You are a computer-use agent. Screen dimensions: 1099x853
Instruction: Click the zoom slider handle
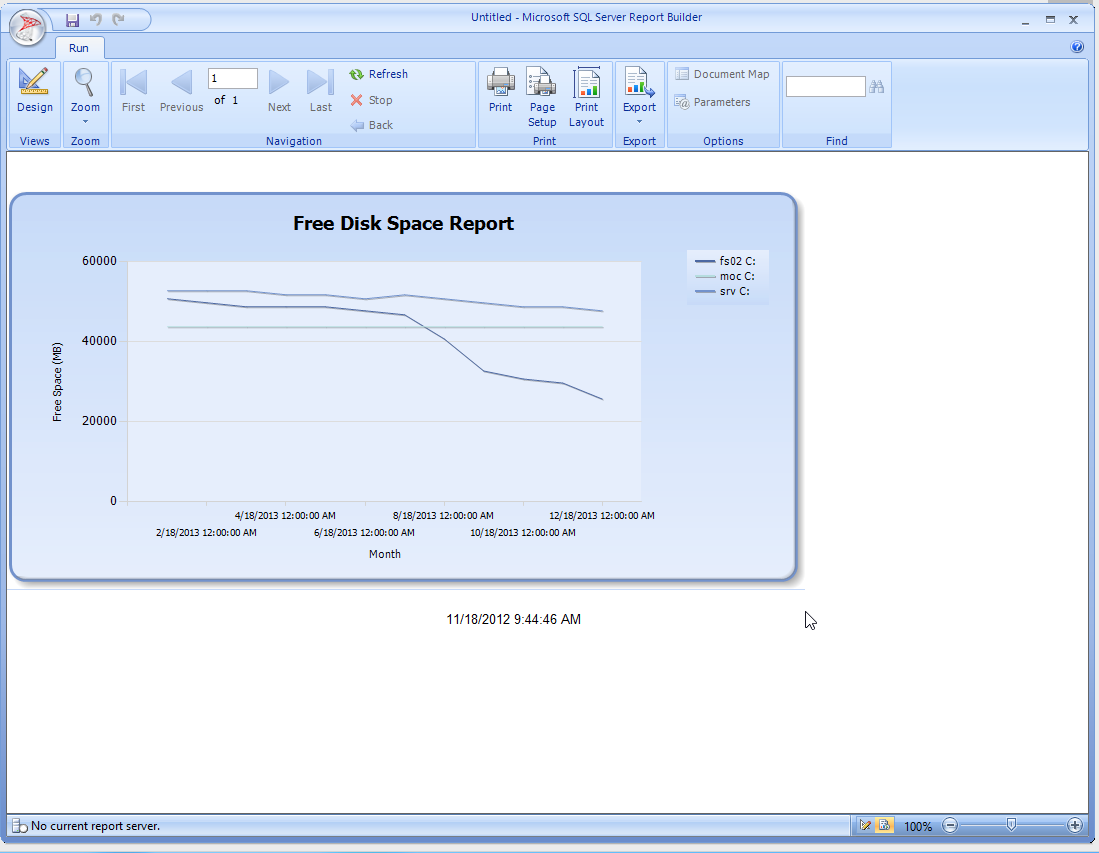(1012, 825)
